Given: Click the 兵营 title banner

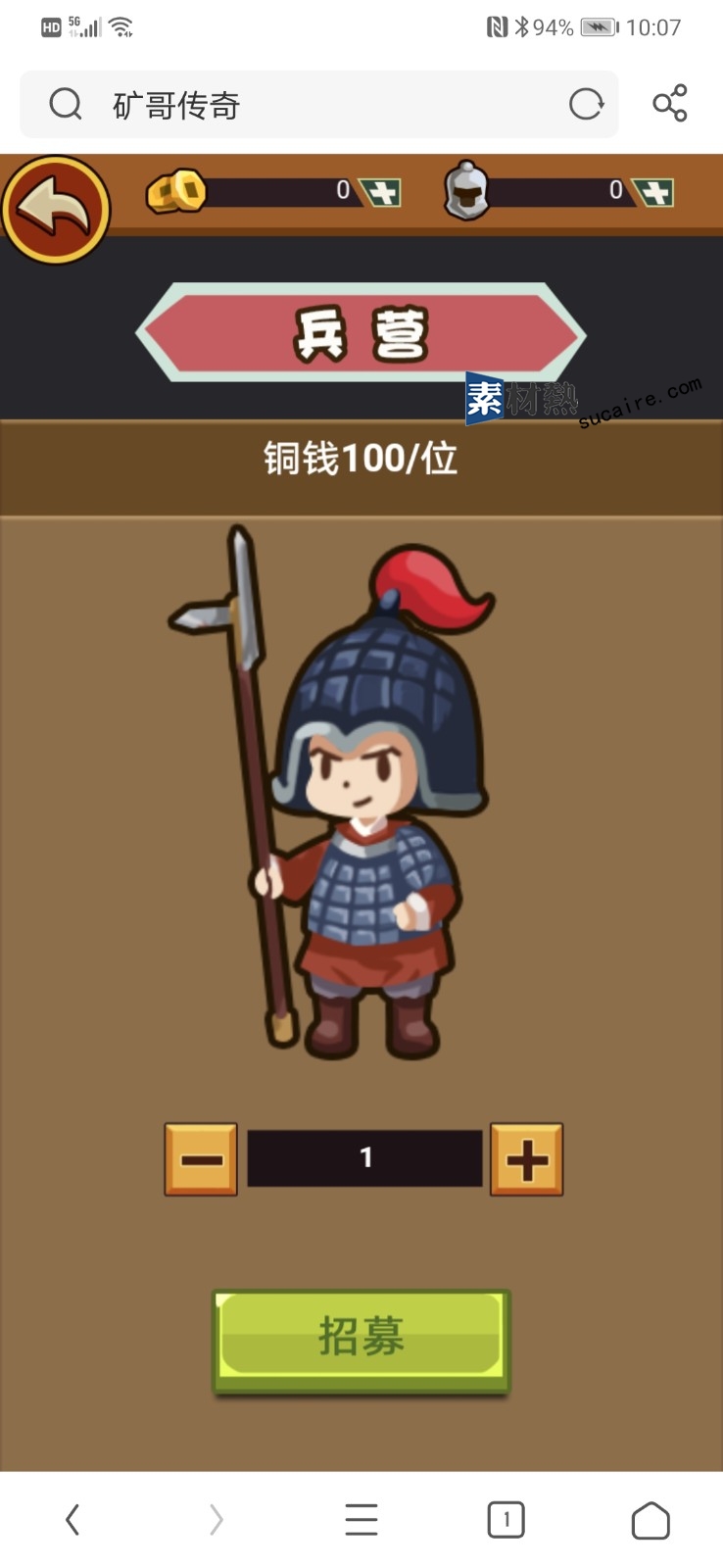Looking at the screenshot, I should pyautogui.click(x=361, y=333).
